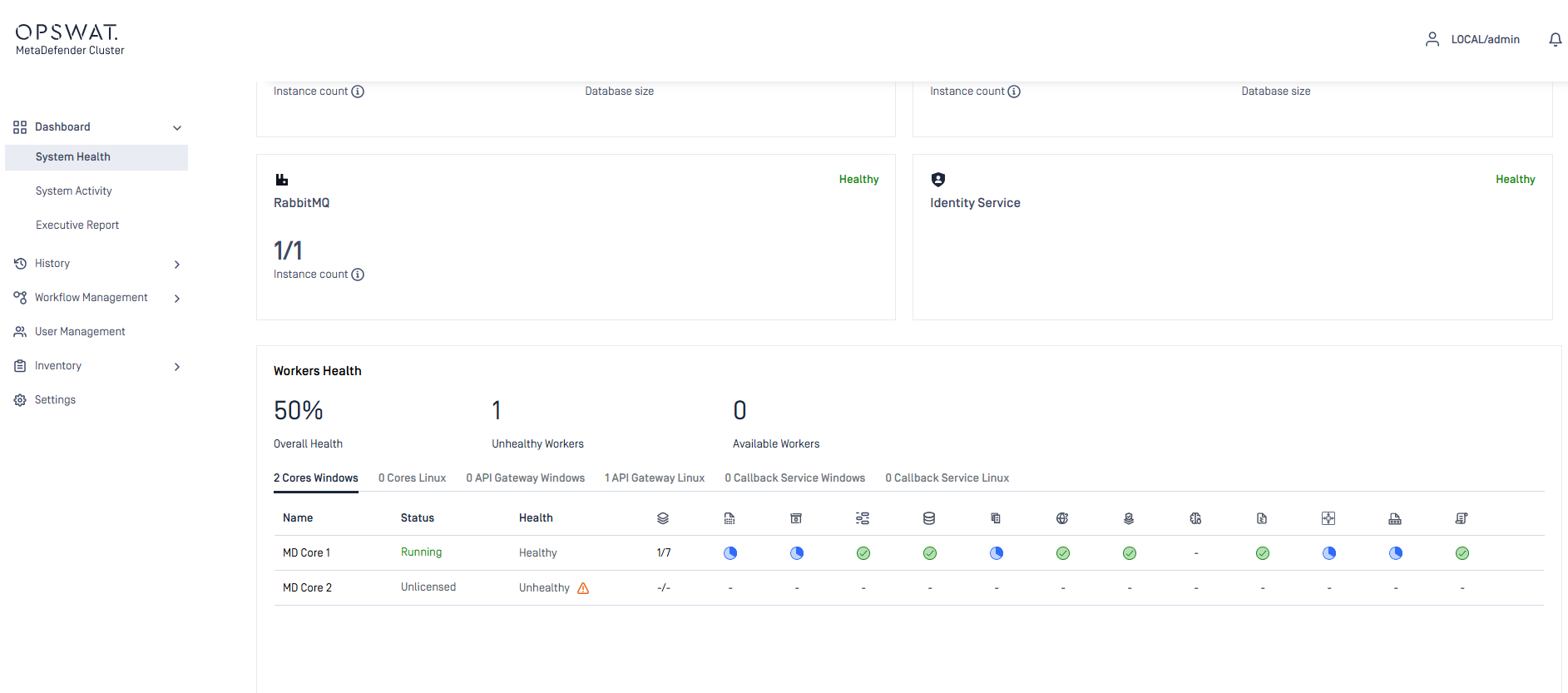This screenshot has width=1568, height=693.
Task: Select the MD Core 2 row name
Action: click(x=307, y=587)
